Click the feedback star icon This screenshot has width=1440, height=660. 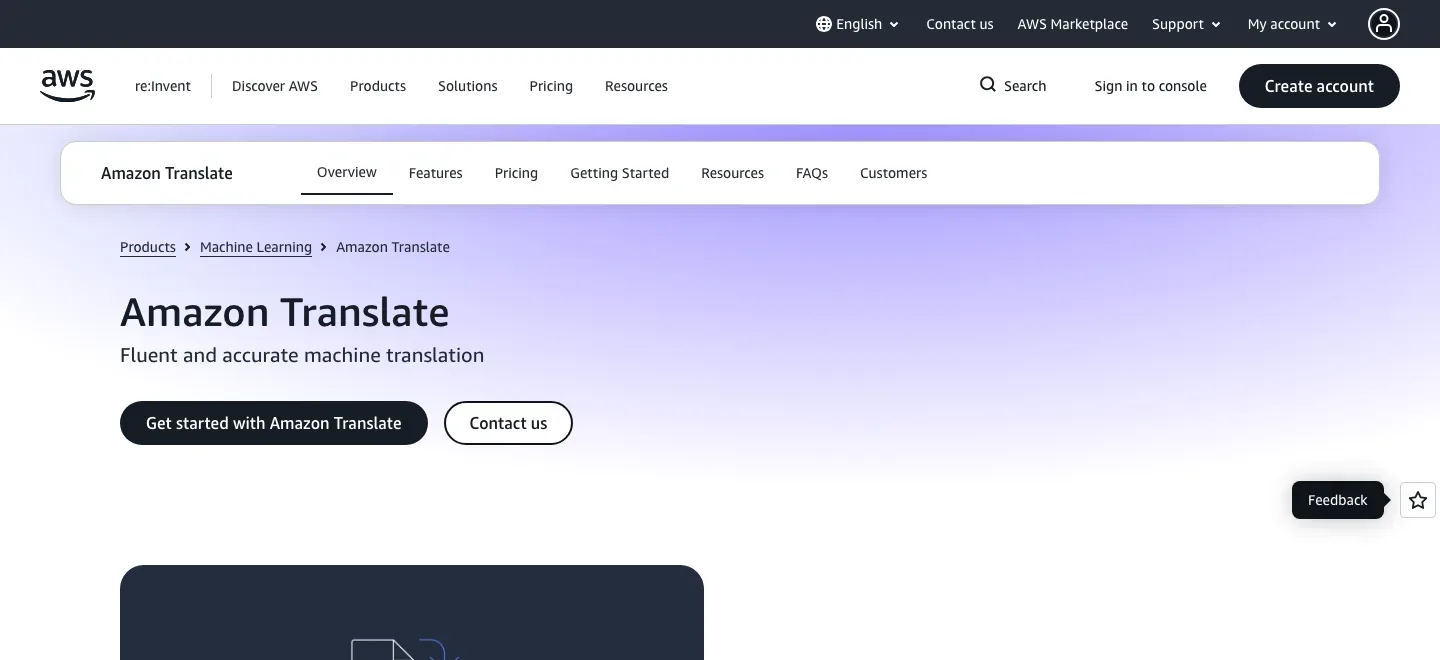coord(1418,500)
